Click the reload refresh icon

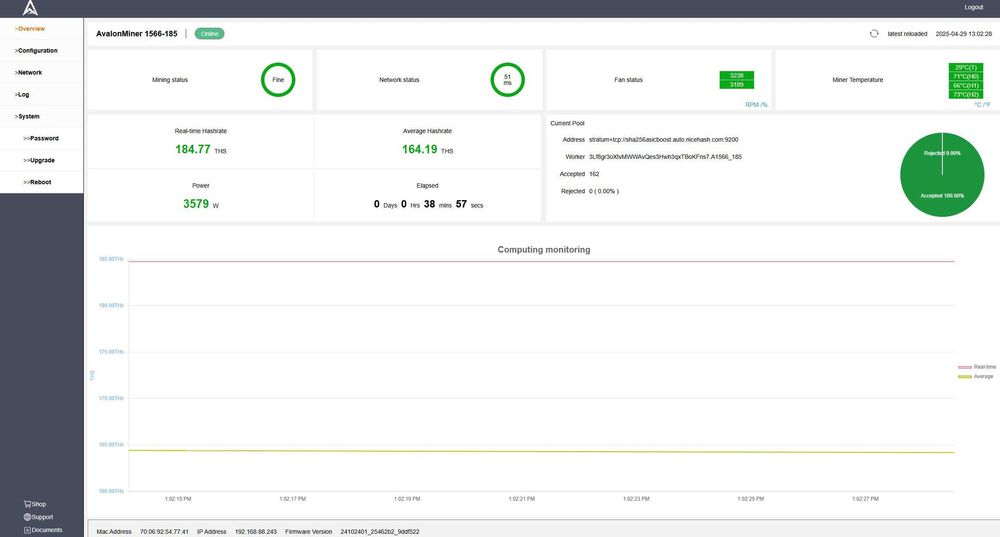[874, 34]
